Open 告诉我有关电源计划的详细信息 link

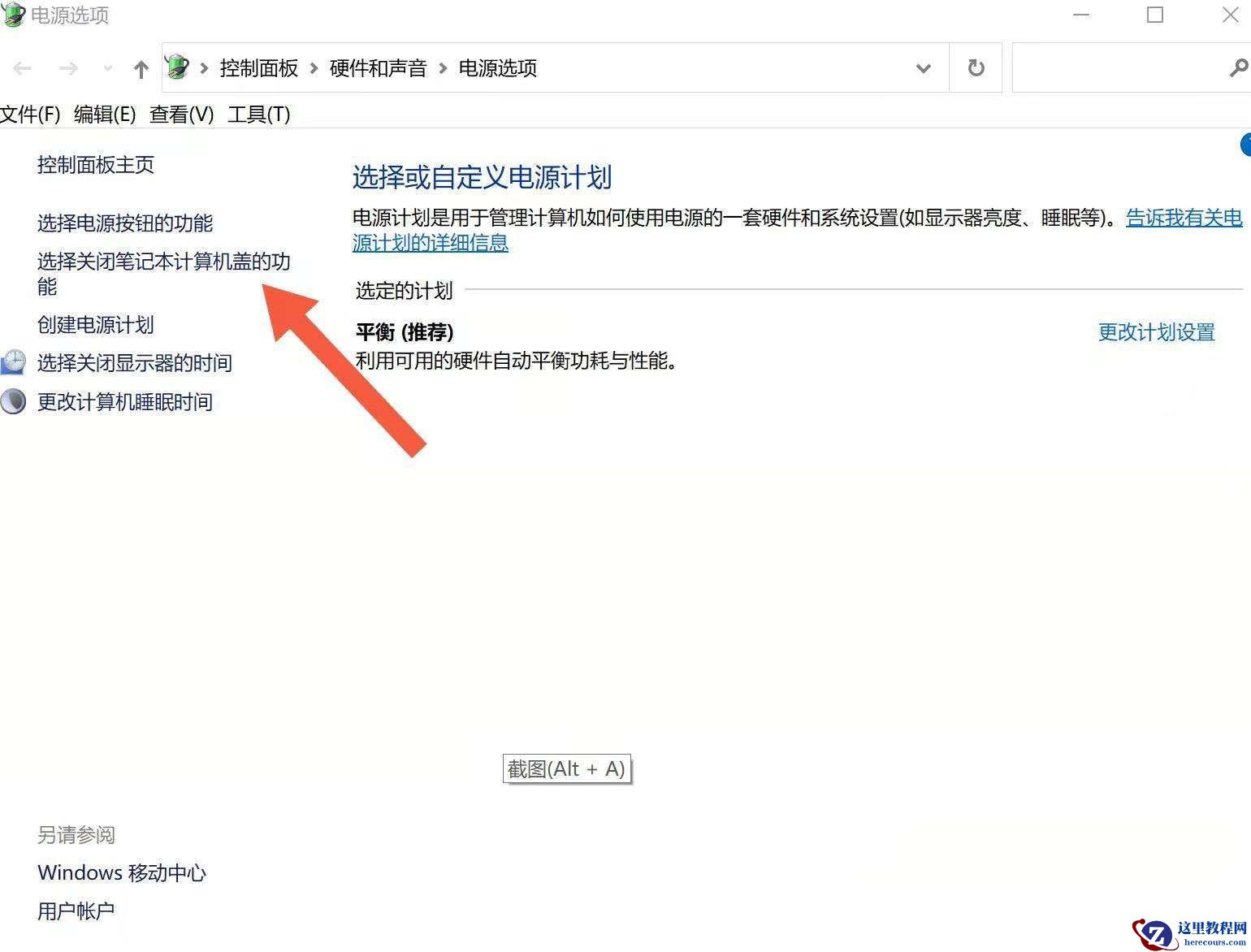tap(1183, 217)
